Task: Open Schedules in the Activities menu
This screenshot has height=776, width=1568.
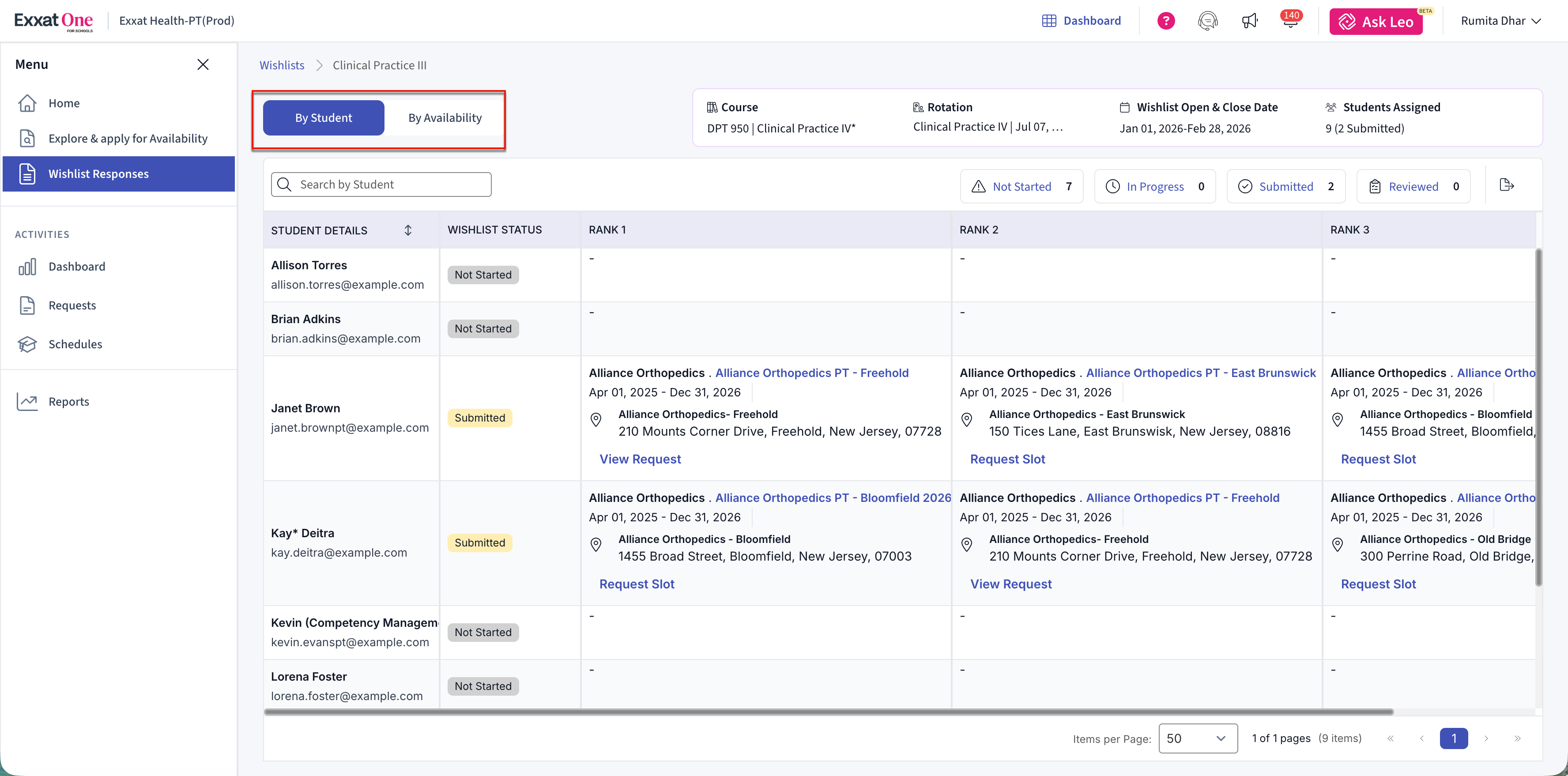Action: click(x=75, y=344)
